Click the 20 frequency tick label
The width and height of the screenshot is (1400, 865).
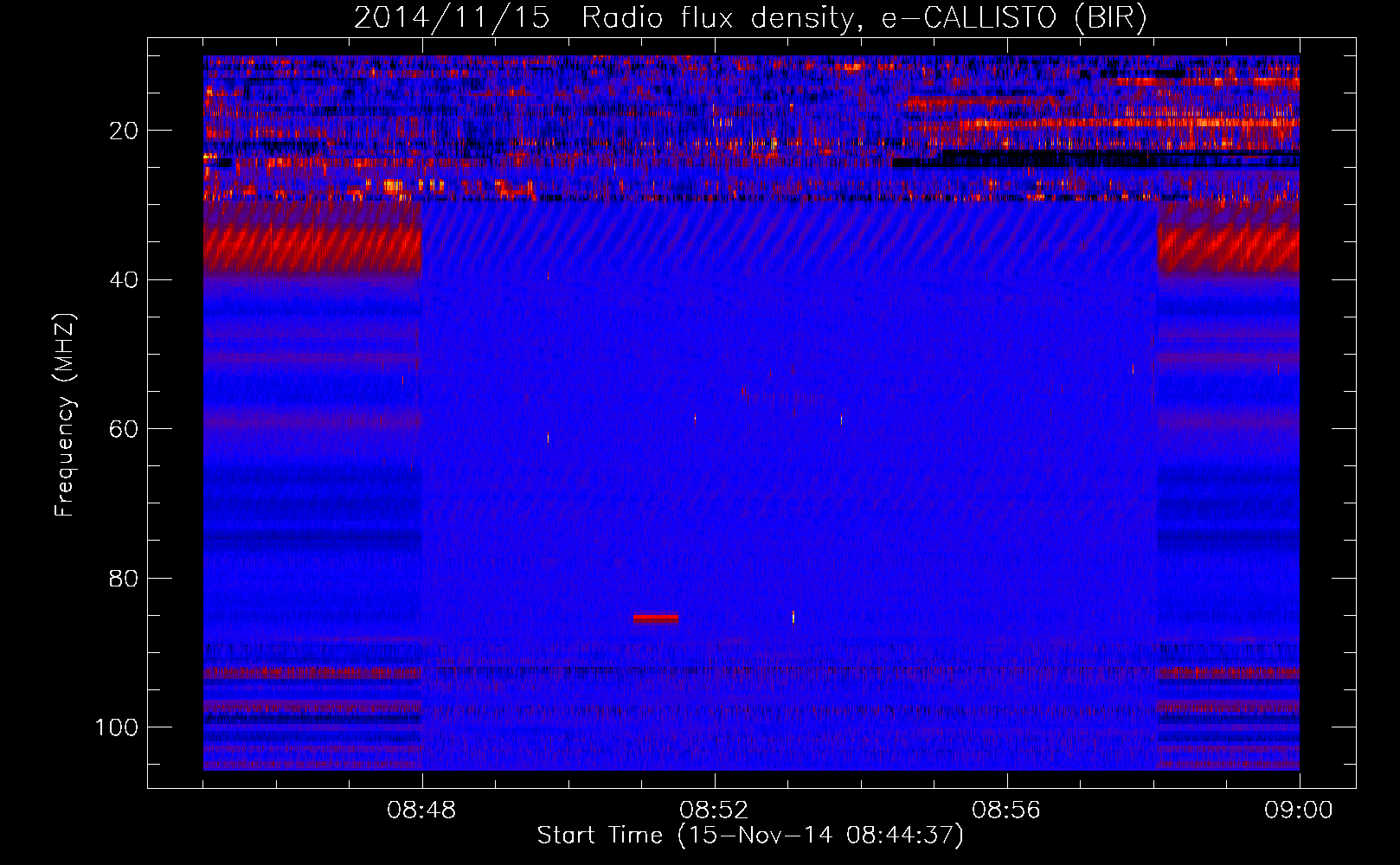click(124, 131)
